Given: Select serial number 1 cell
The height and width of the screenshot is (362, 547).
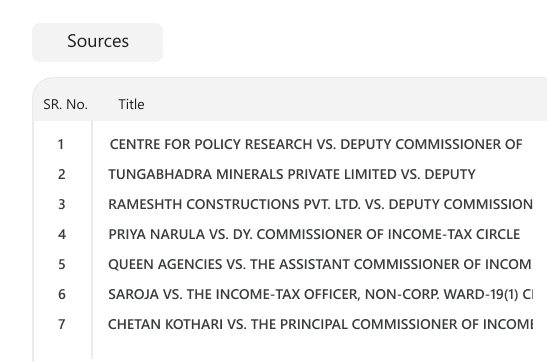Looking at the screenshot, I should 61,144.
